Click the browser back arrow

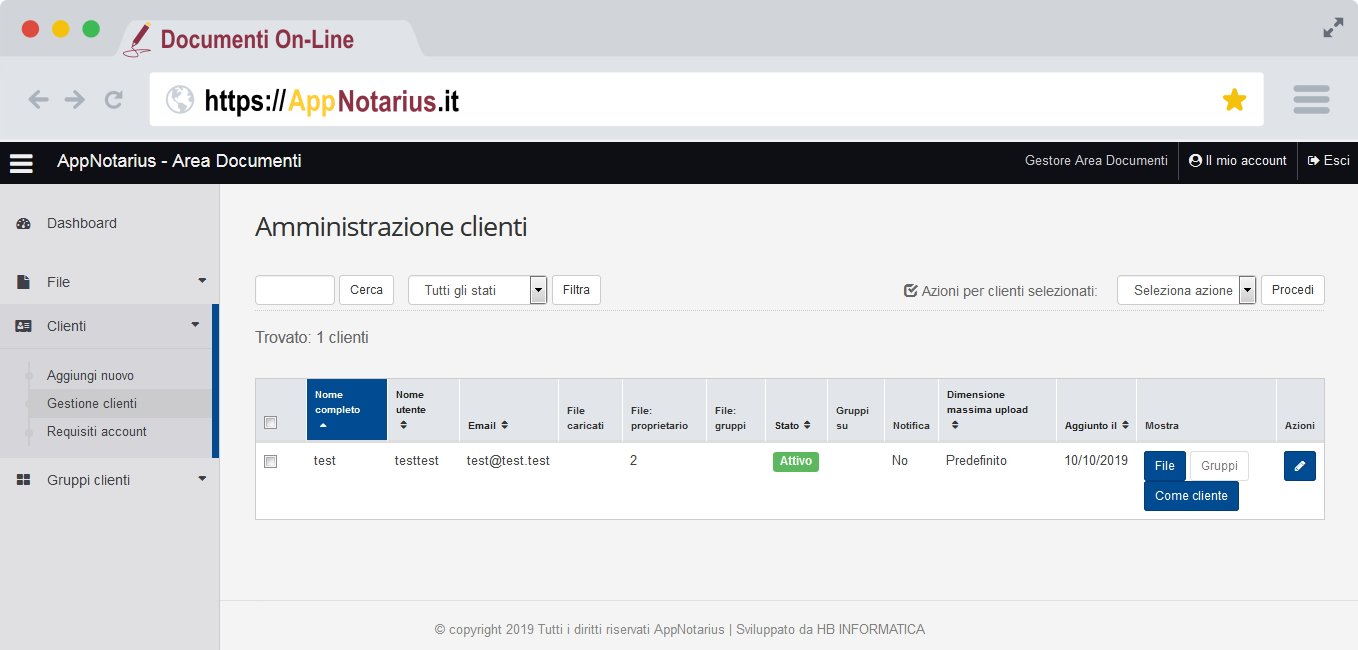(38, 99)
